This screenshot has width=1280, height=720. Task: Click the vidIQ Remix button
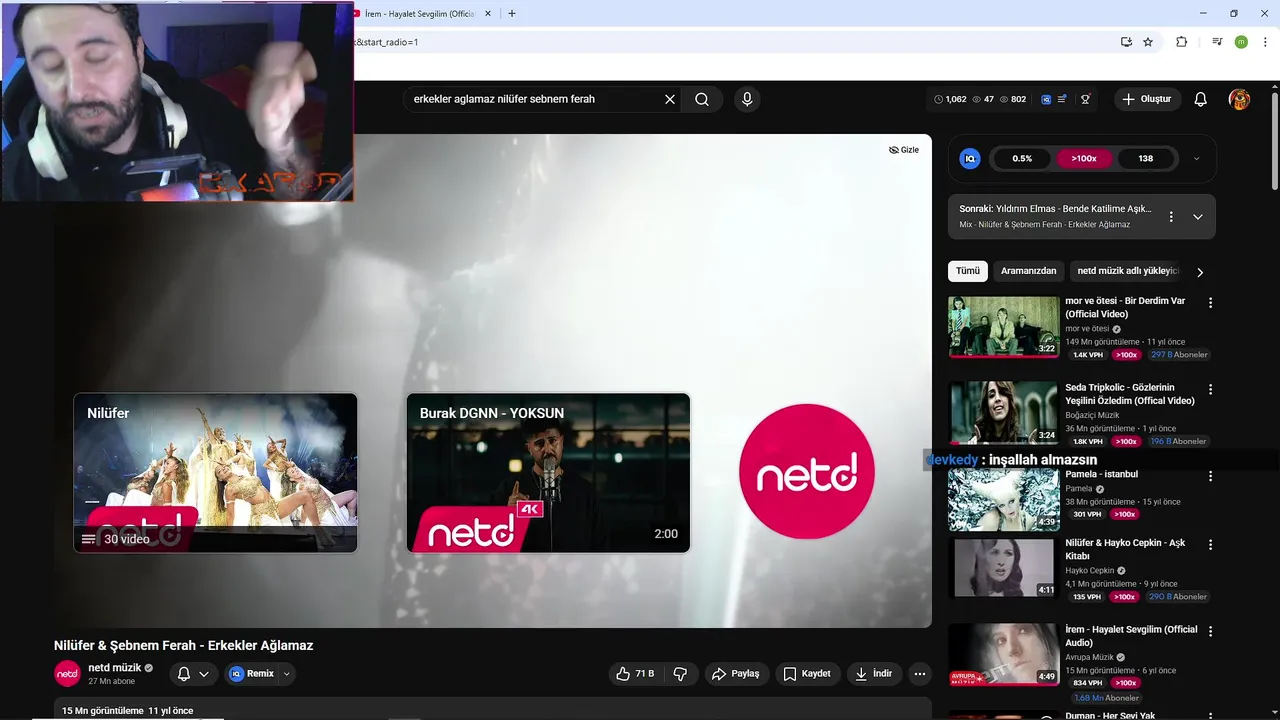click(250, 674)
